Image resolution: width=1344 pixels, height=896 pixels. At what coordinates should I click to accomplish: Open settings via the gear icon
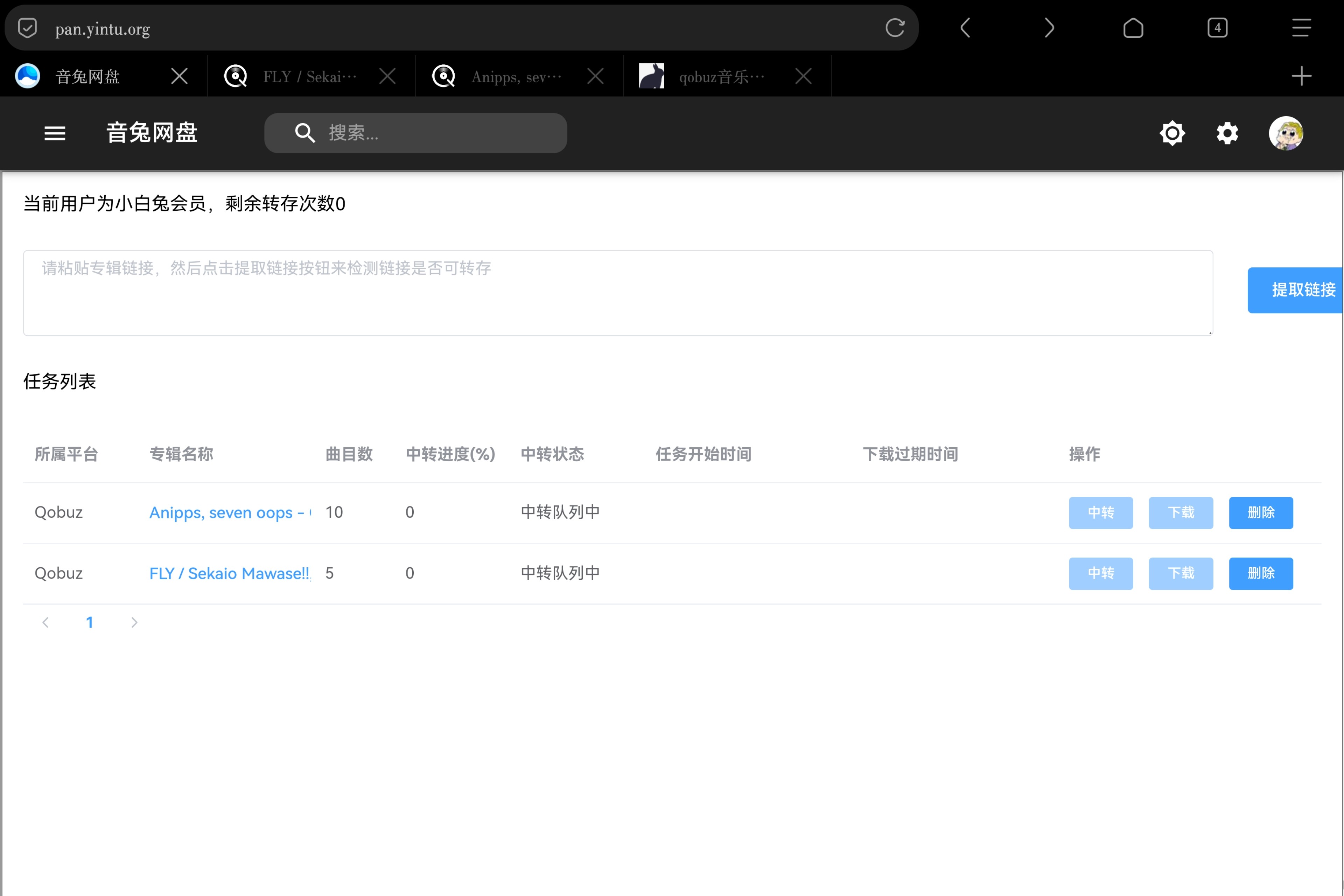coord(1227,133)
